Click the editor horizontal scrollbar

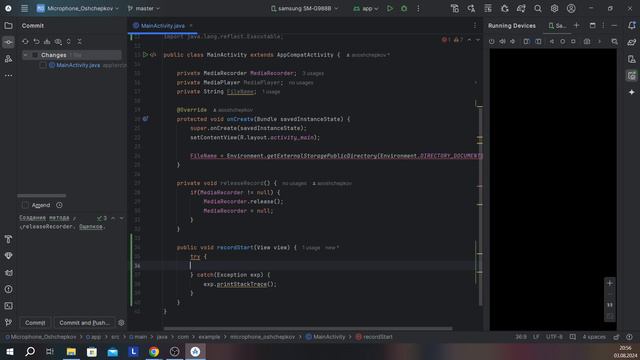pos(308,328)
